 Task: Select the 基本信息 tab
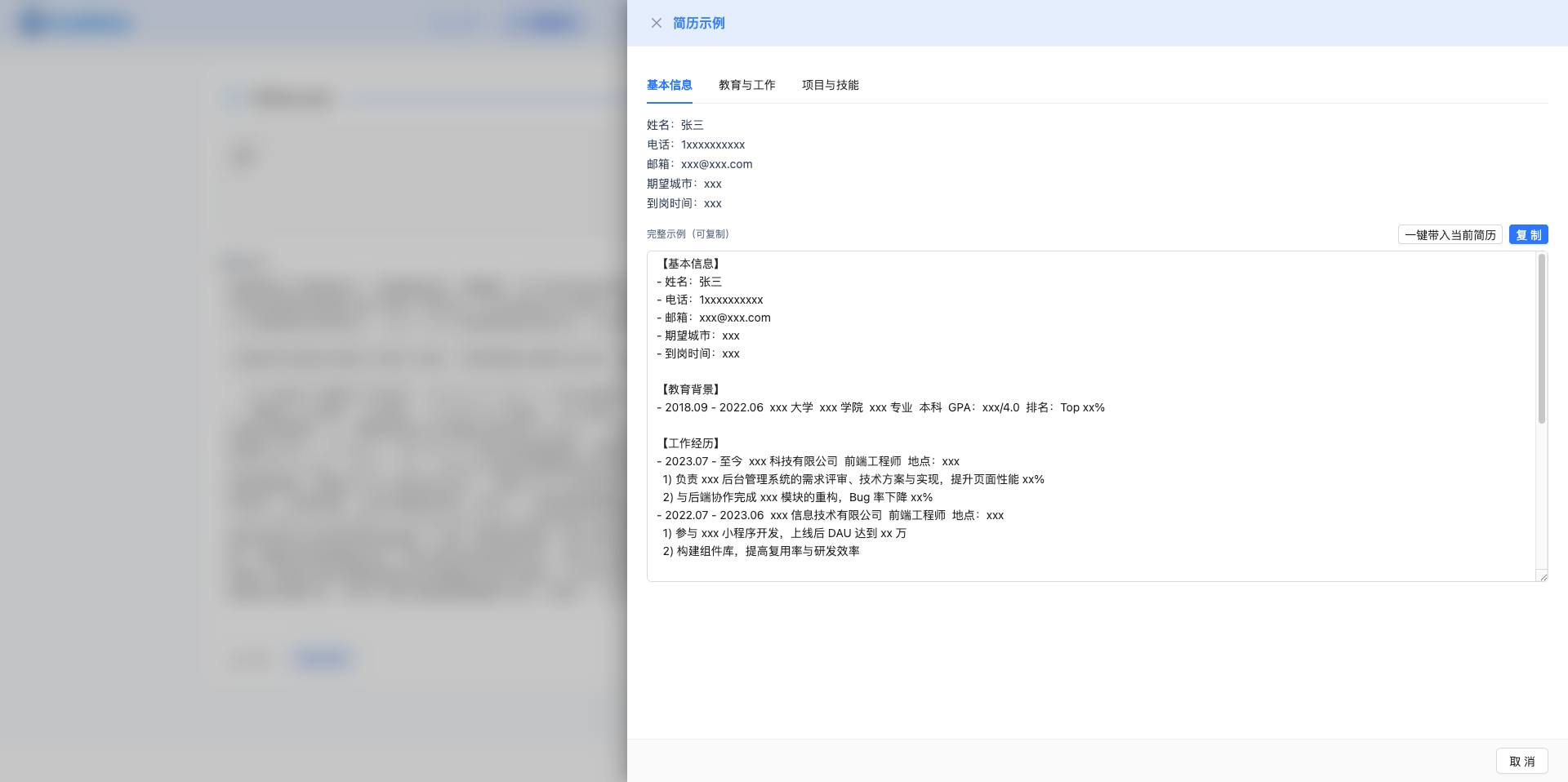669,85
